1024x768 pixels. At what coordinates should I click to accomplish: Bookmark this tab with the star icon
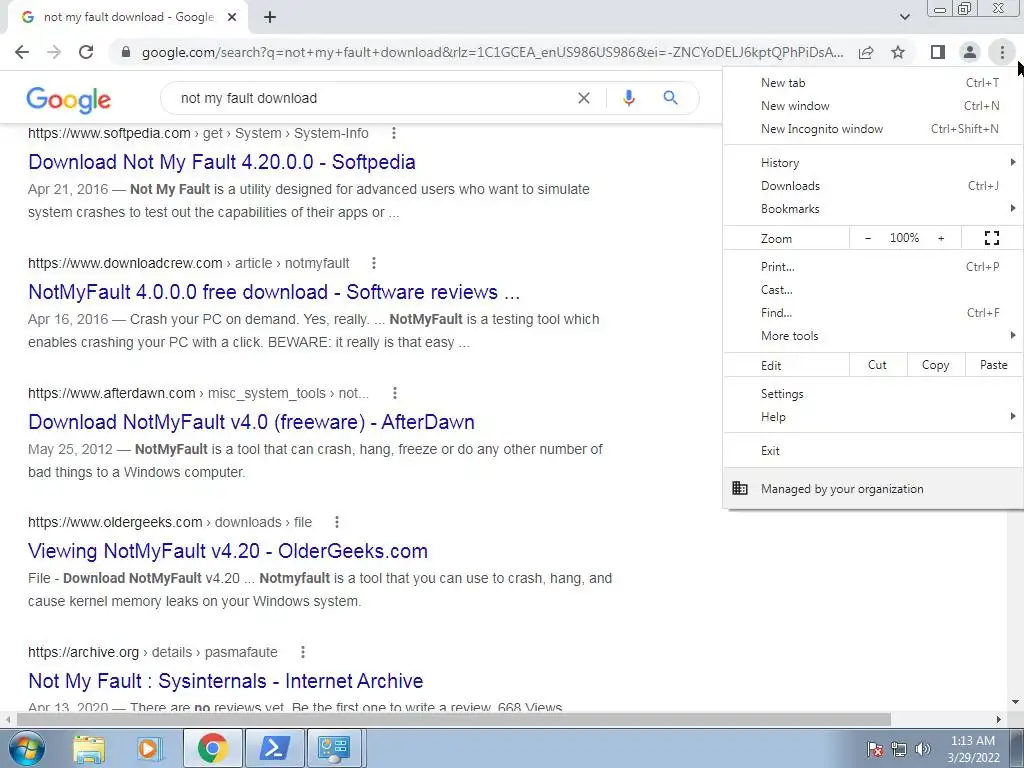(x=898, y=52)
